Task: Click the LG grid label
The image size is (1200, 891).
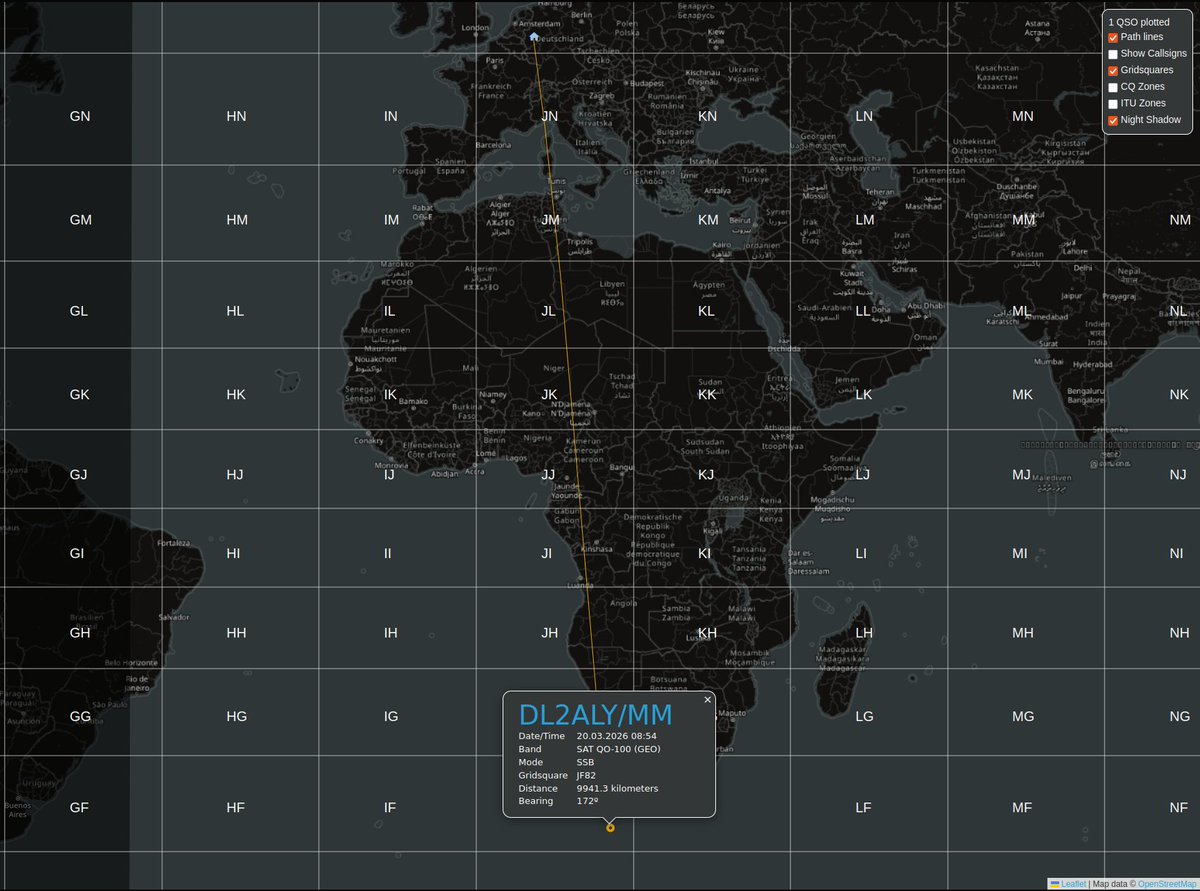Action: click(x=864, y=716)
